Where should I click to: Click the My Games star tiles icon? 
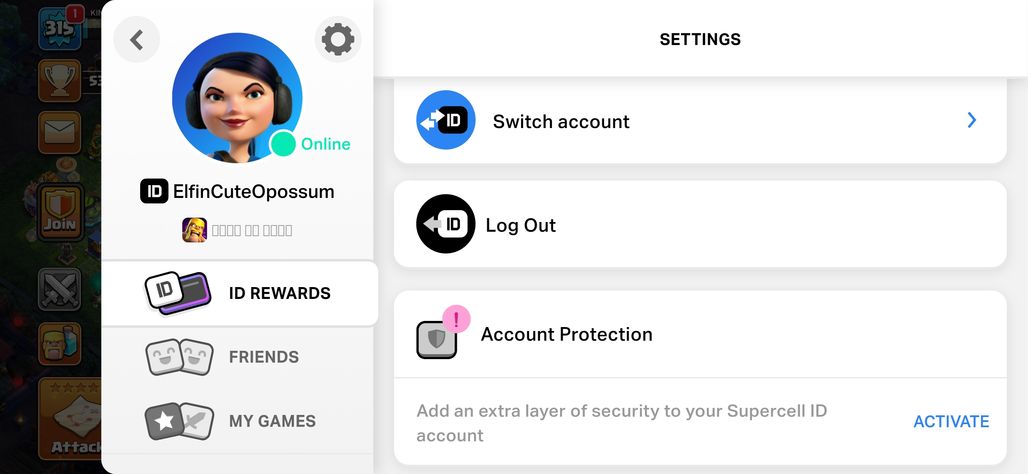pos(179,421)
